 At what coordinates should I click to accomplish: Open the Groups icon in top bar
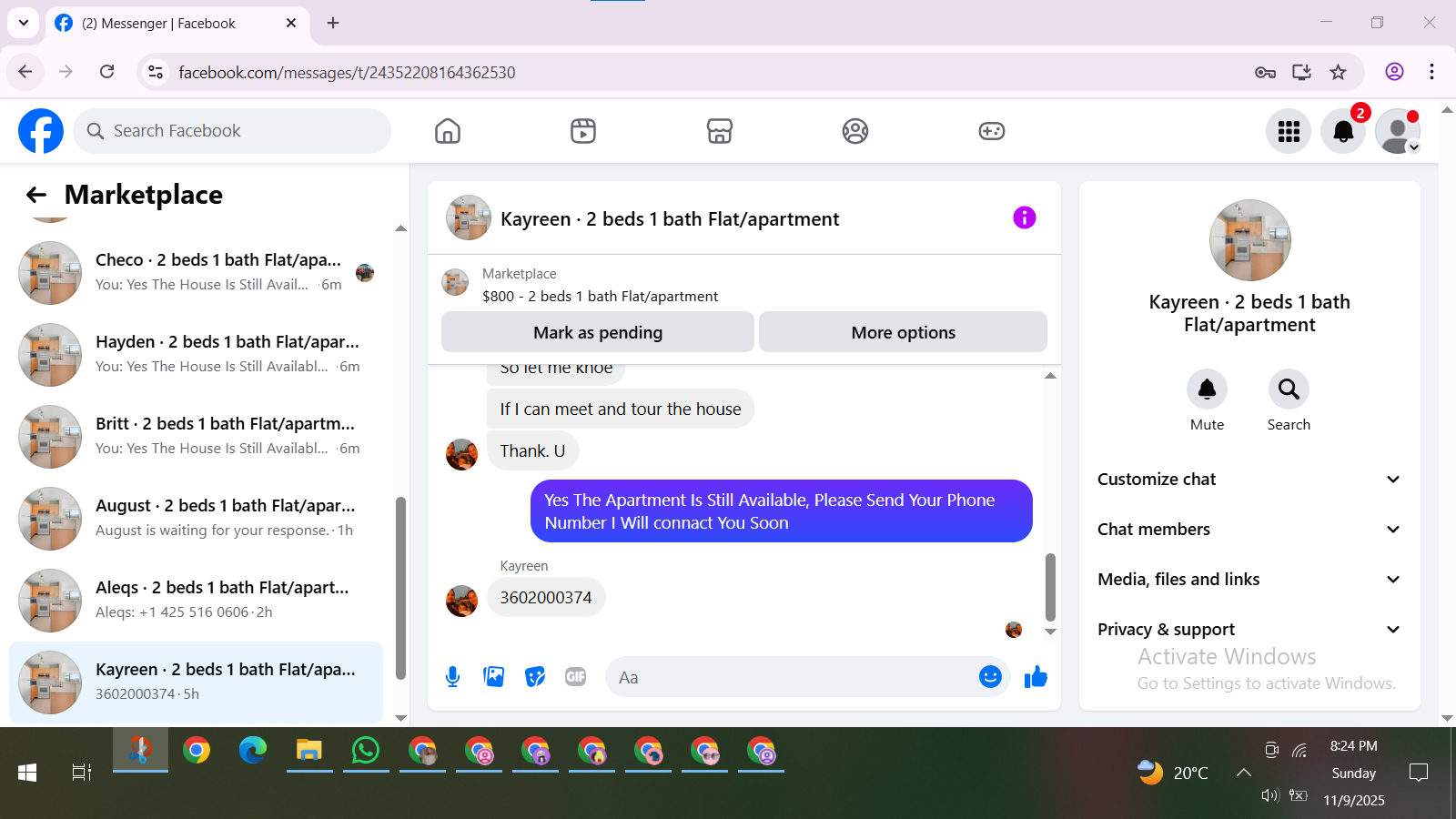(x=855, y=131)
